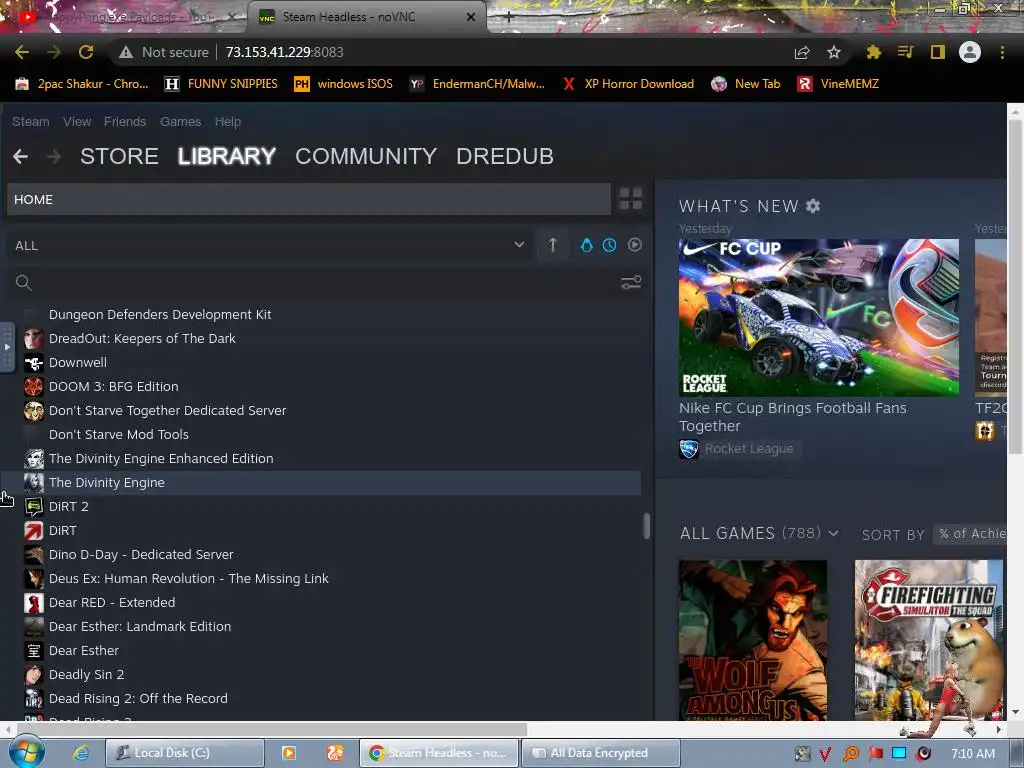Open Firefighting Simulator The Squad cover

click(929, 640)
